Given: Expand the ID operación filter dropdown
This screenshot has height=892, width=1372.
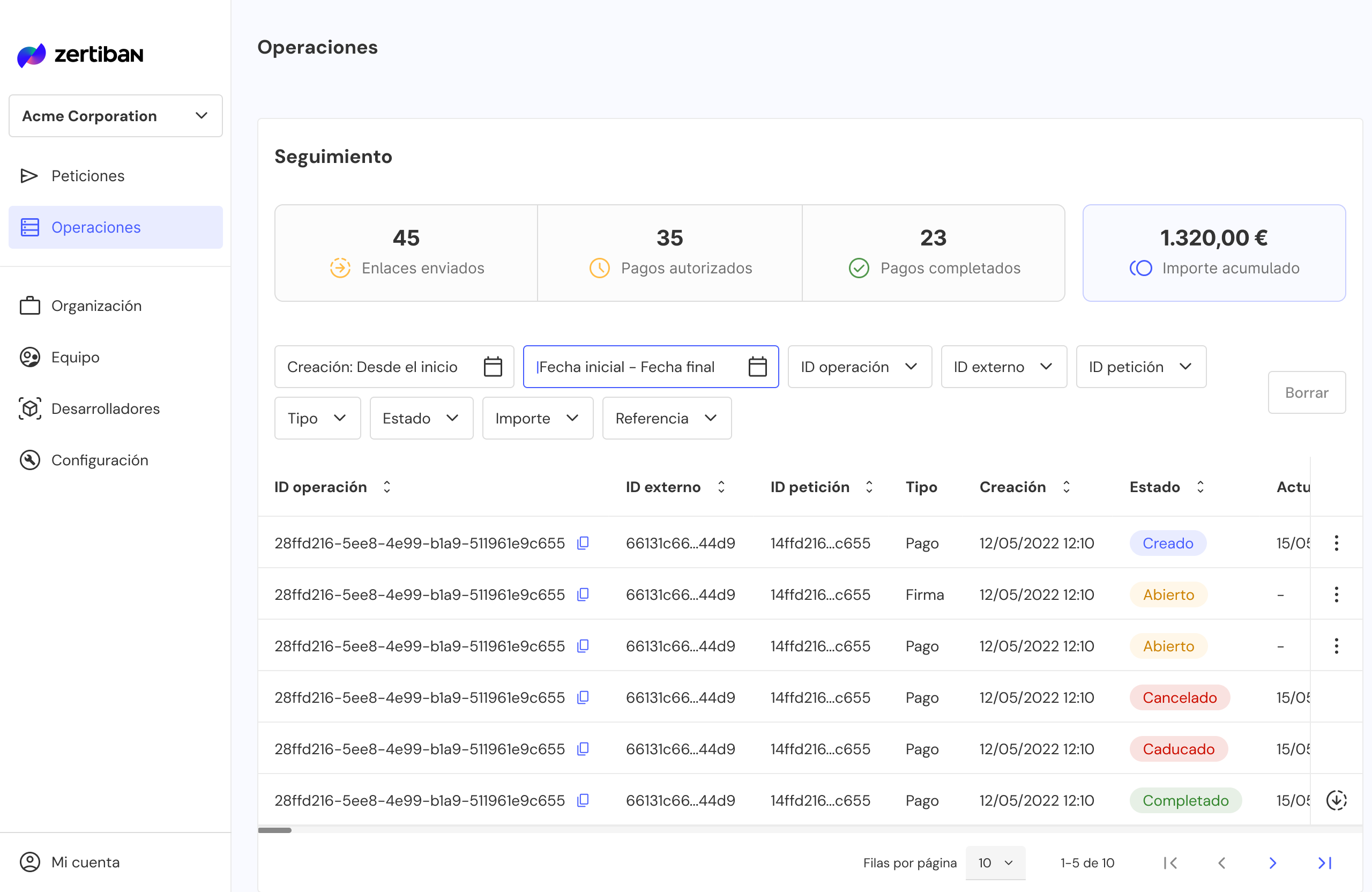Looking at the screenshot, I should pyautogui.click(x=860, y=367).
